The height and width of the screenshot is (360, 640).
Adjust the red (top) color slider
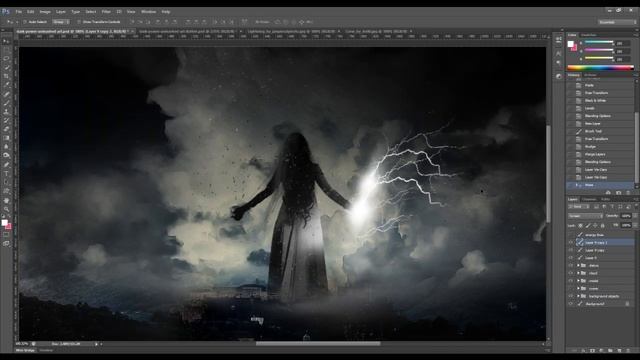599,42
